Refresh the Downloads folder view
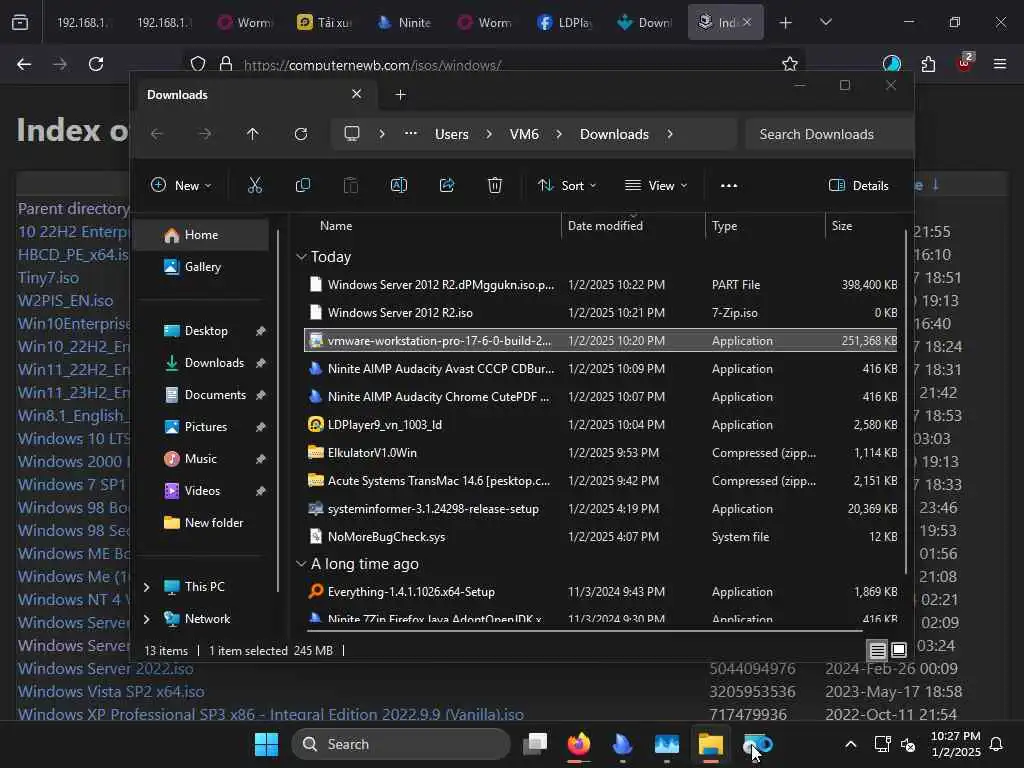1024x768 pixels. 300,134
